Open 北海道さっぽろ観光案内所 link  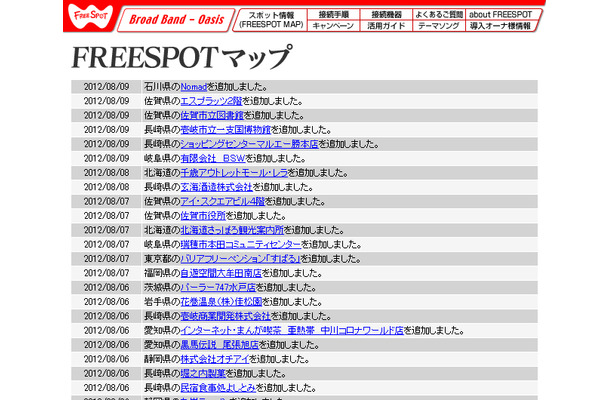pos(232,230)
